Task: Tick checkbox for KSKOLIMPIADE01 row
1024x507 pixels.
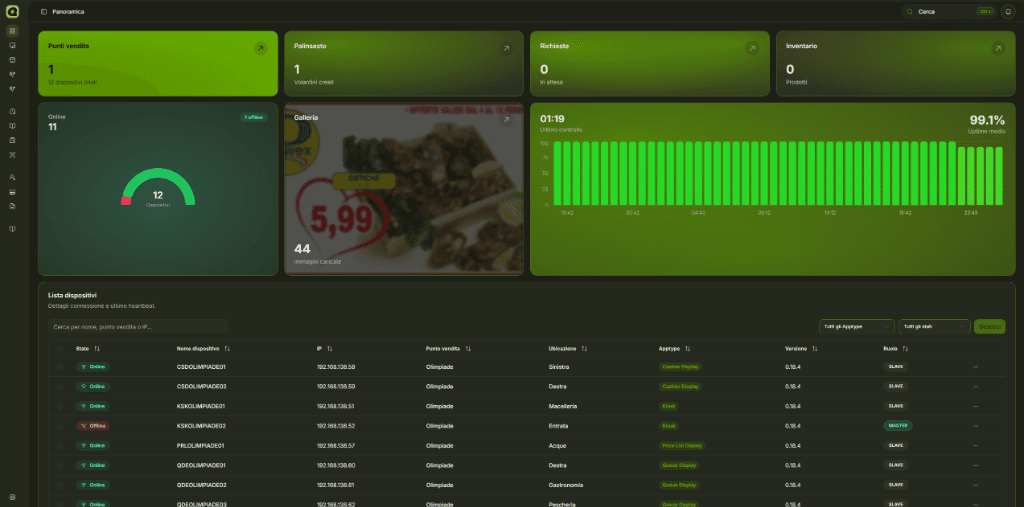Action: point(59,406)
